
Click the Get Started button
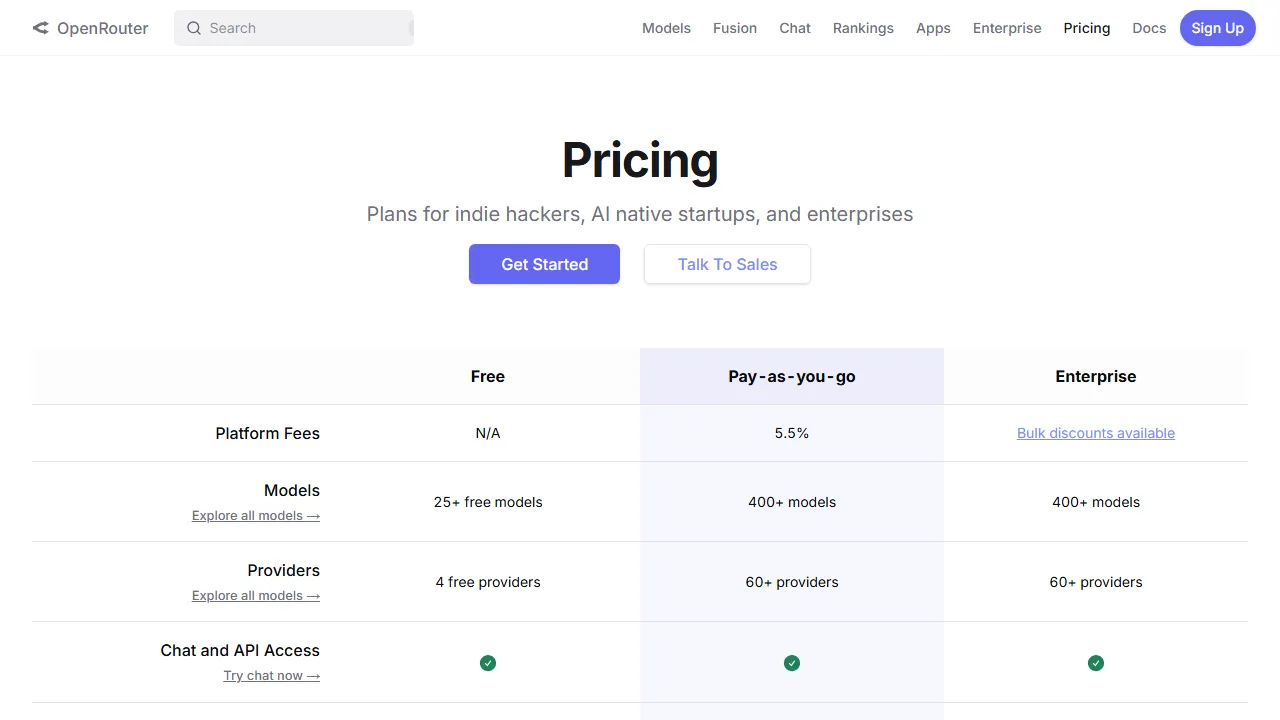click(x=544, y=264)
